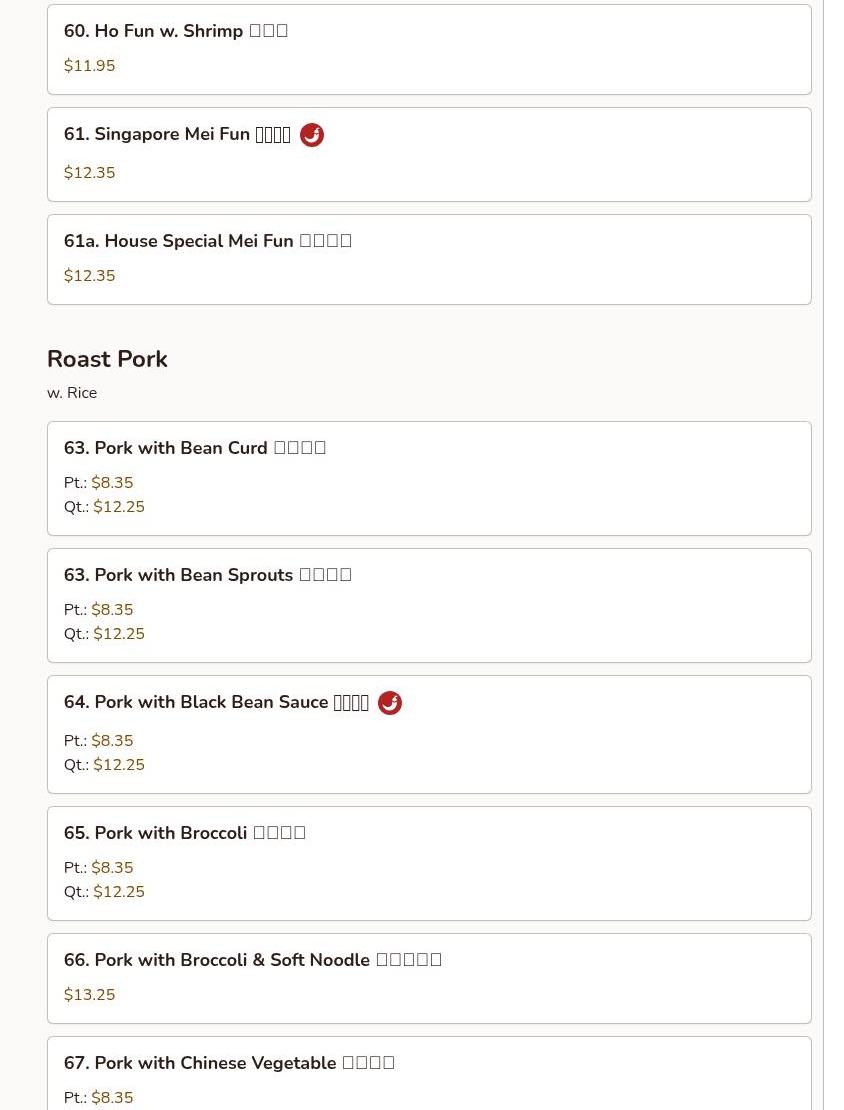844x1110 pixels.
Task: Click $13.25 price for Broccoli Soft Noodle
Action: click(x=90, y=995)
